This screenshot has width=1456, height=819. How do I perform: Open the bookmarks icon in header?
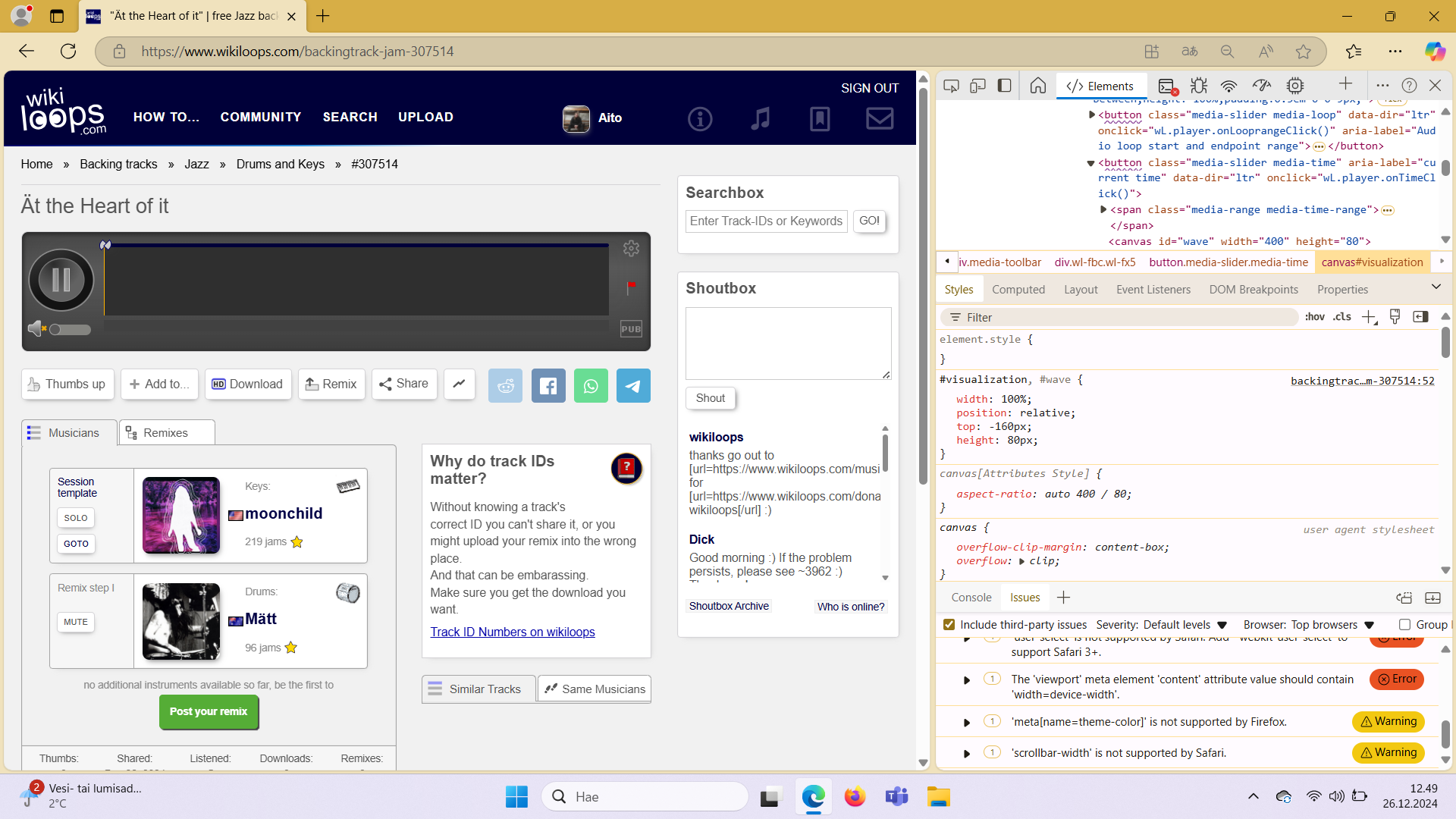(x=820, y=118)
